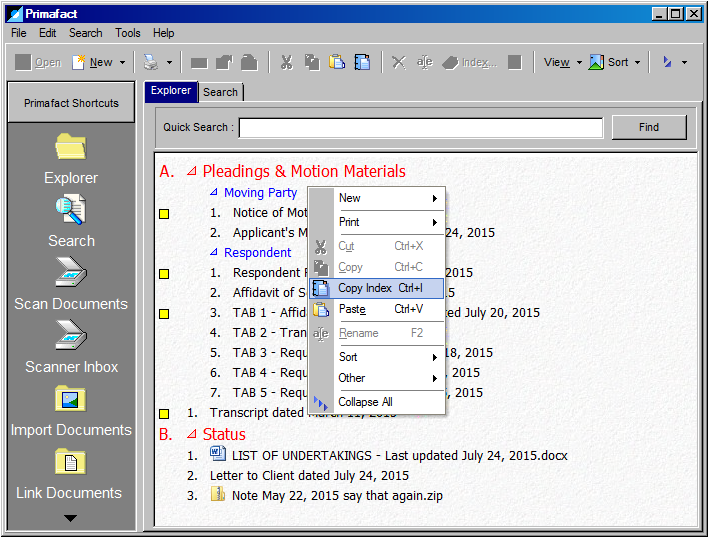709x537 pixels.
Task: Click the Copy Index icon in toolbar
Action: (362, 62)
